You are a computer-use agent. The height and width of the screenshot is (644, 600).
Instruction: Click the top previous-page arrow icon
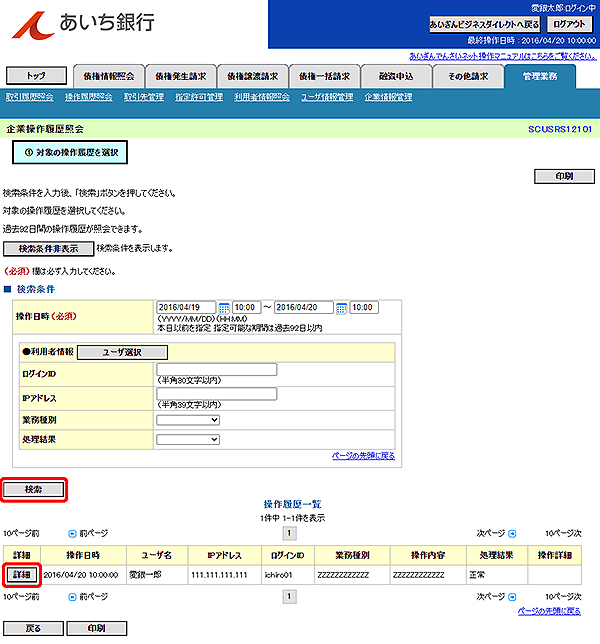pos(72,534)
